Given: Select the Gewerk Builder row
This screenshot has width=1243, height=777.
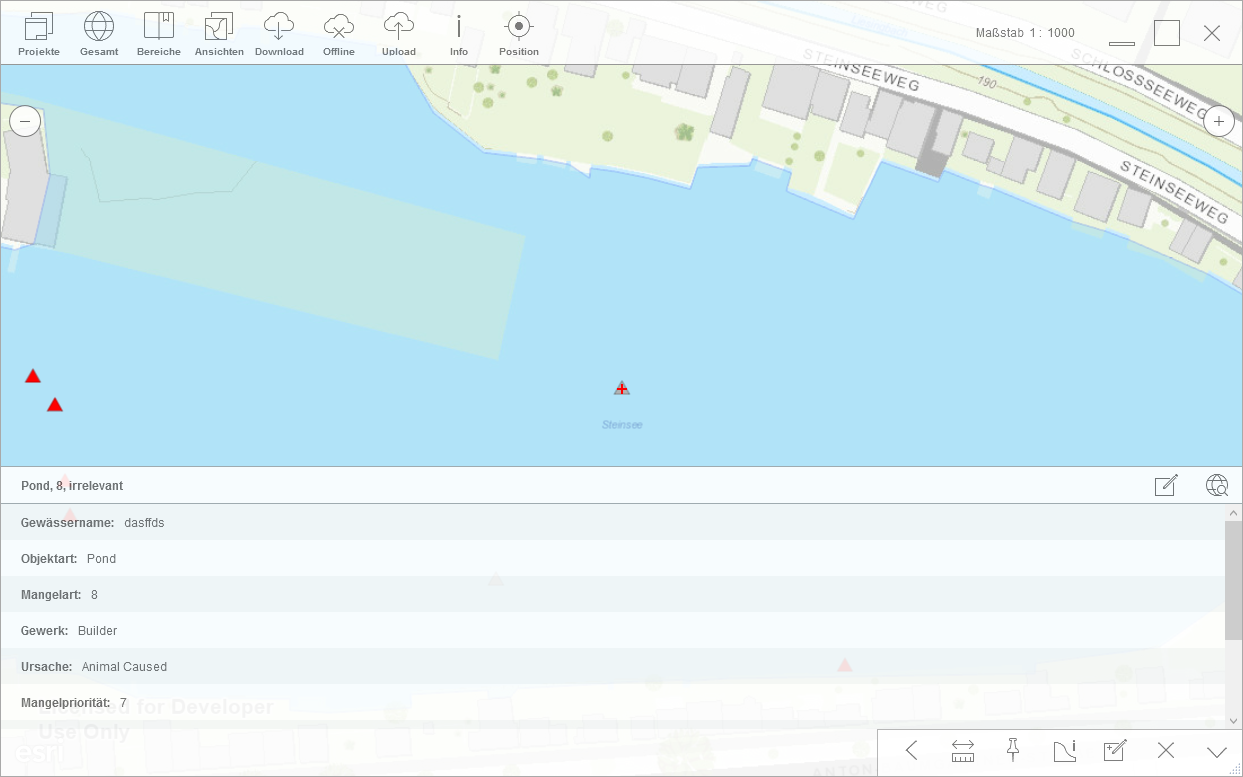Looking at the screenshot, I should (x=613, y=630).
